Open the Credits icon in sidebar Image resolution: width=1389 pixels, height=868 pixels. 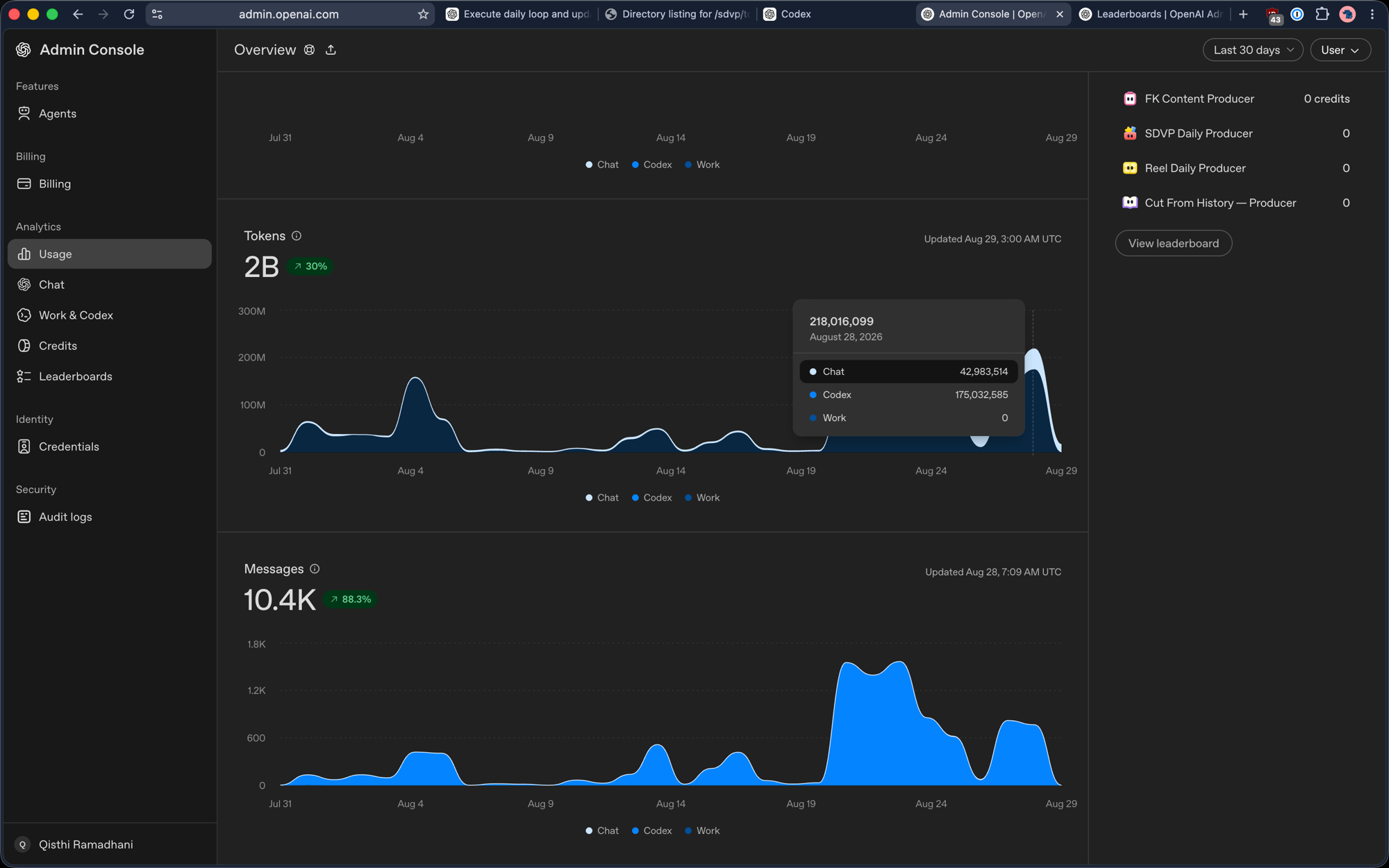pyautogui.click(x=24, y=346)
